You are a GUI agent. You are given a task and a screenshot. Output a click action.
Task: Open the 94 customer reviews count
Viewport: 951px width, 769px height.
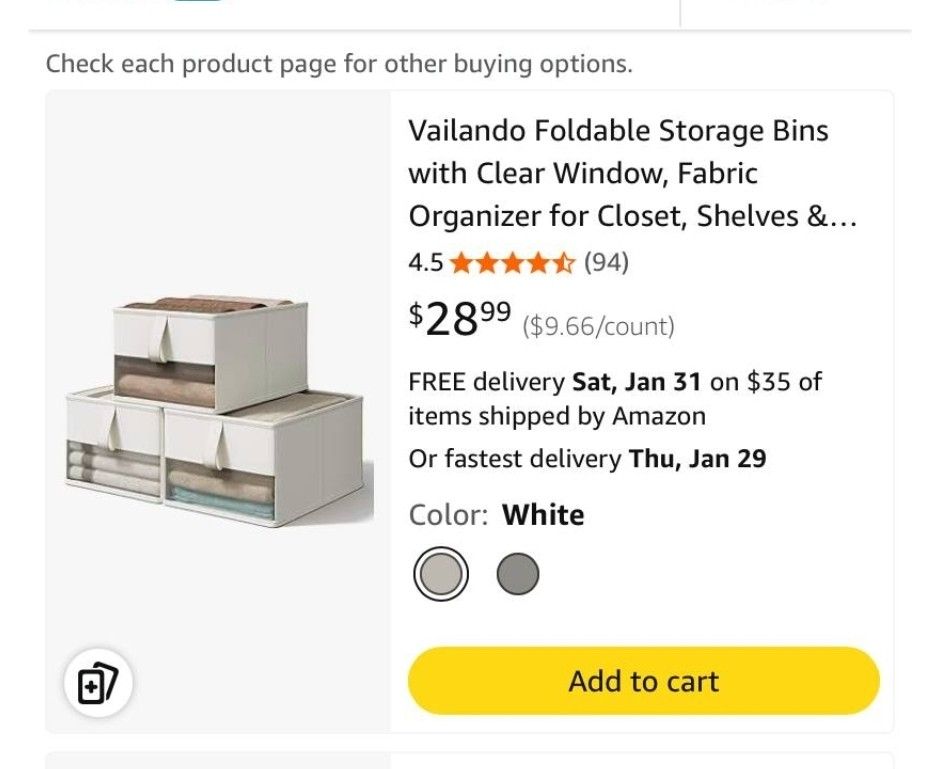coord(606,263)
